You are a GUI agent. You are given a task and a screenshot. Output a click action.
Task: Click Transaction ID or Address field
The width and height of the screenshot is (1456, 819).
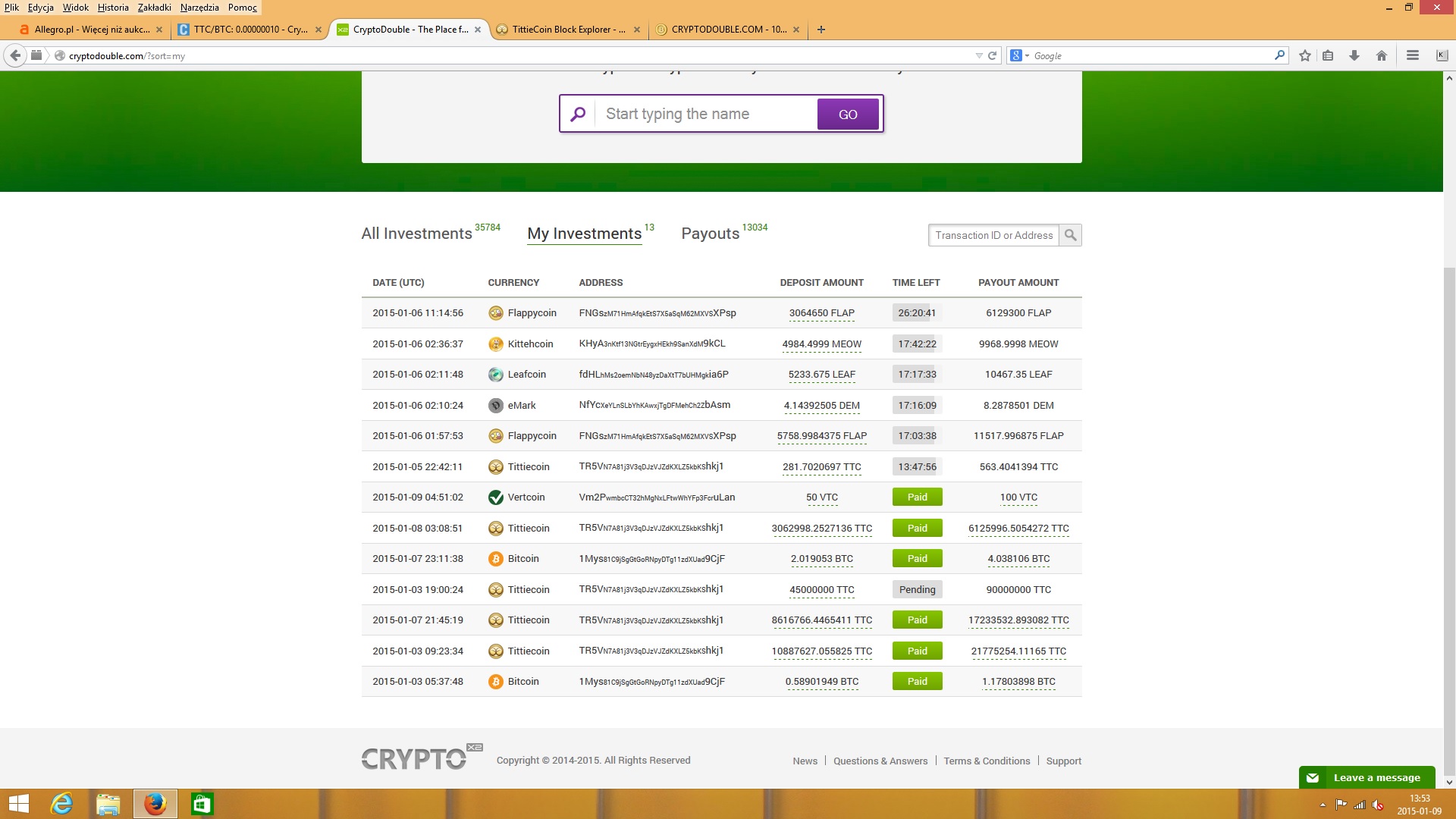pos(993,235)
